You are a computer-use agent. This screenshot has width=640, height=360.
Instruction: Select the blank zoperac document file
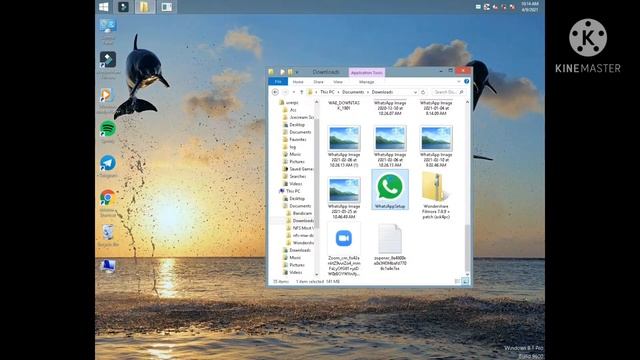click(x=390, y=247)
